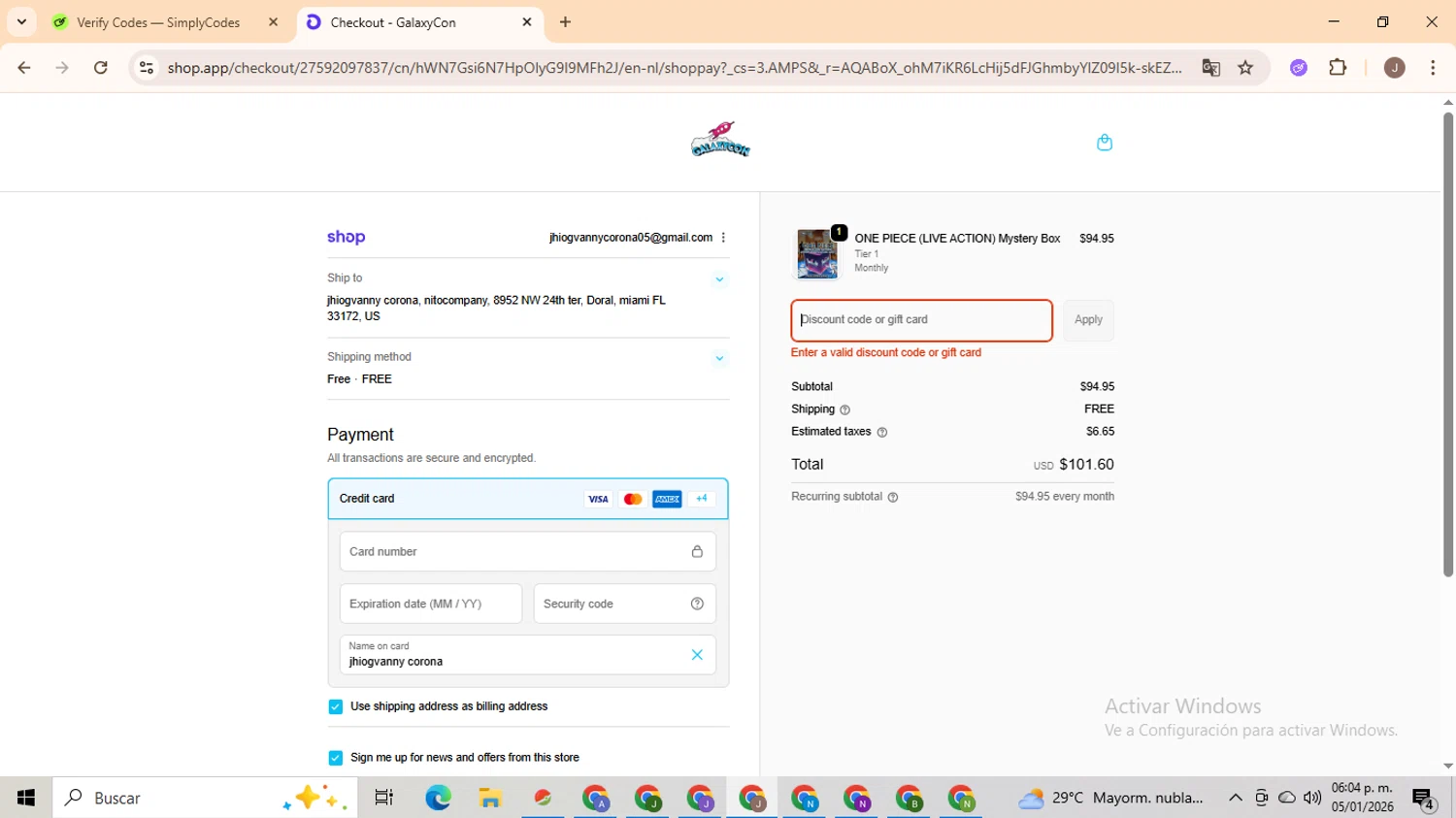Click into the Card number field
1456x818 pixels.
528,551
